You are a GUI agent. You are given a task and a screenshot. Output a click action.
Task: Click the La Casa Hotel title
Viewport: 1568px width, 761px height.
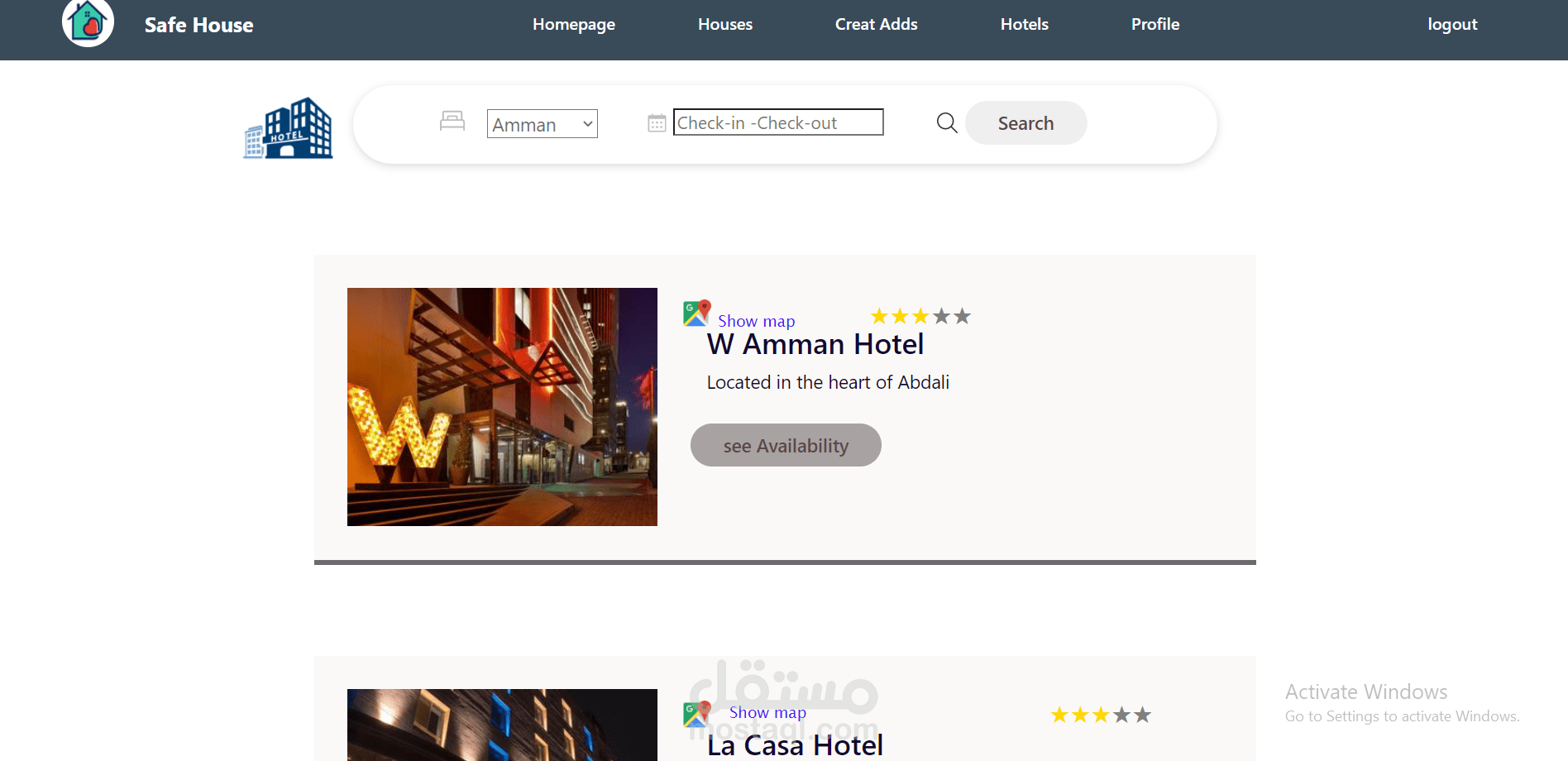(795, 745)
